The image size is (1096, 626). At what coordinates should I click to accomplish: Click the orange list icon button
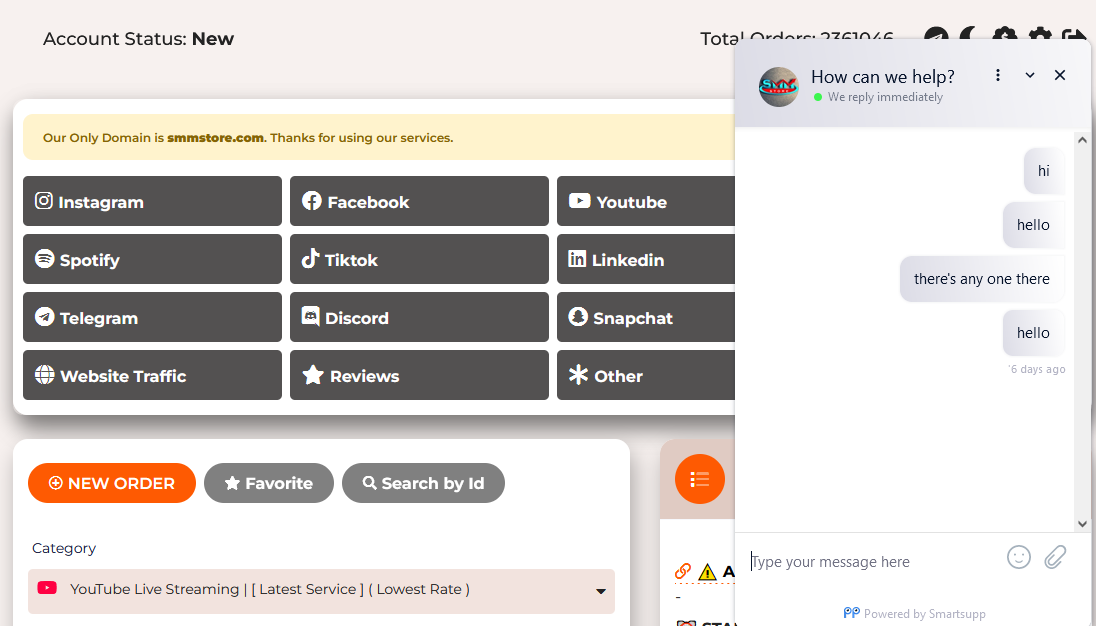pyautogui.click(x=700, y=479)
